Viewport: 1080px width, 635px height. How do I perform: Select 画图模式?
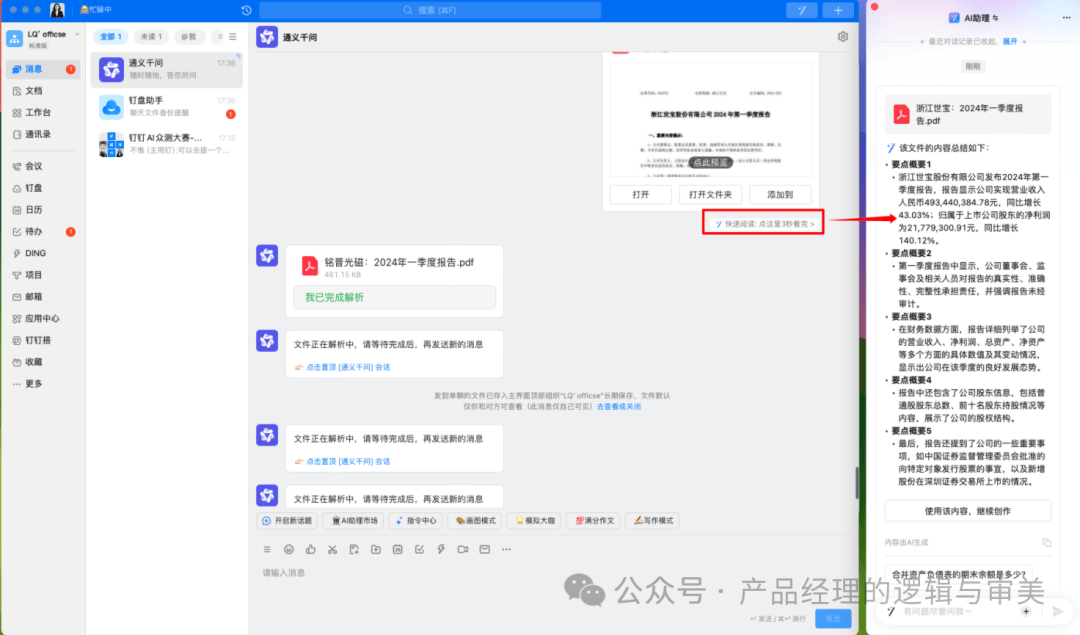[476, 521]
